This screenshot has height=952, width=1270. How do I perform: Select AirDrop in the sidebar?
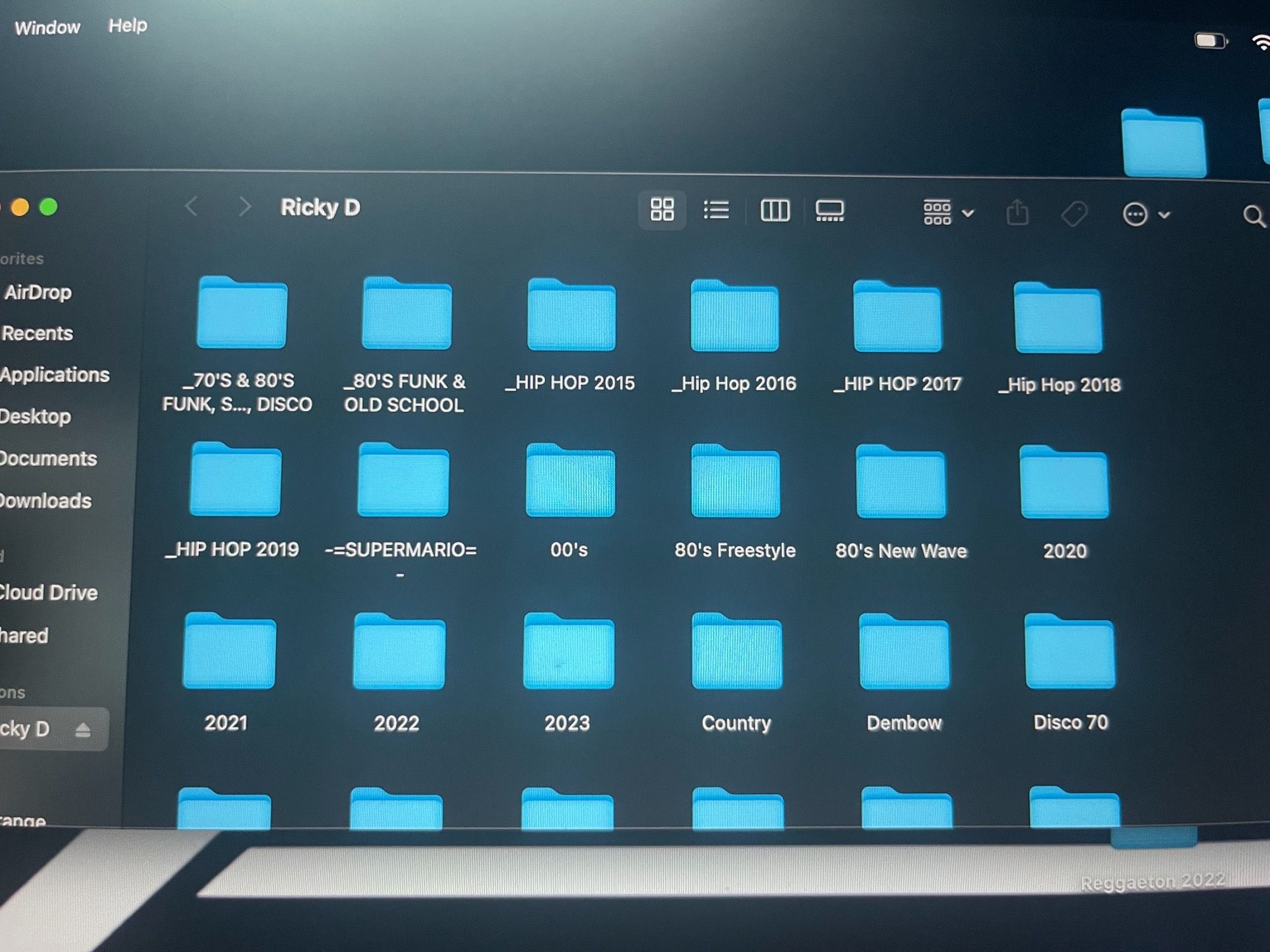pyautogui.click(x=38, y=292)
